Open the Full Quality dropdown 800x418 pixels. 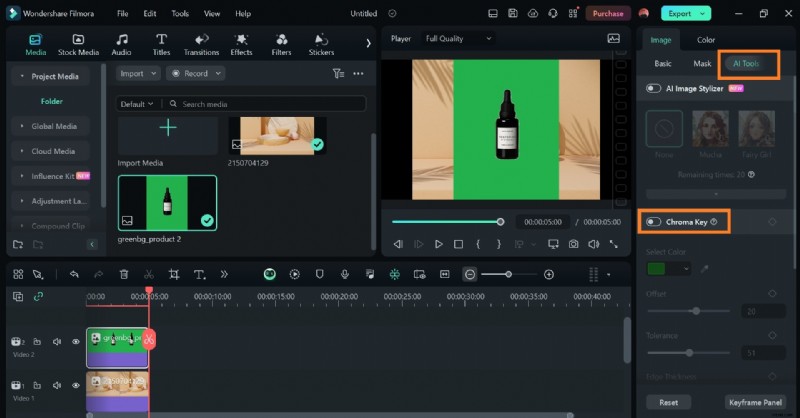click(458, 38)
